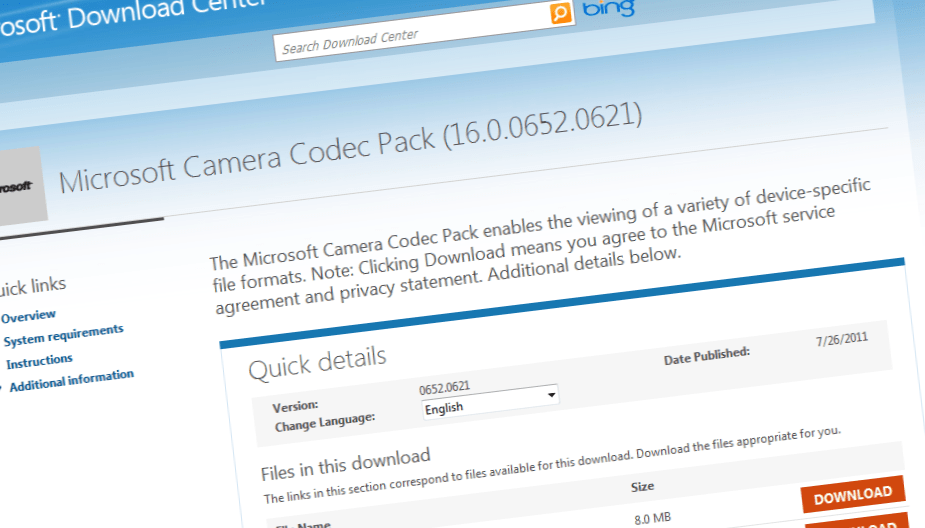Viewport: 925px width, 528px height.
Task: Click the Date Published label
Action: coord(707,356)
